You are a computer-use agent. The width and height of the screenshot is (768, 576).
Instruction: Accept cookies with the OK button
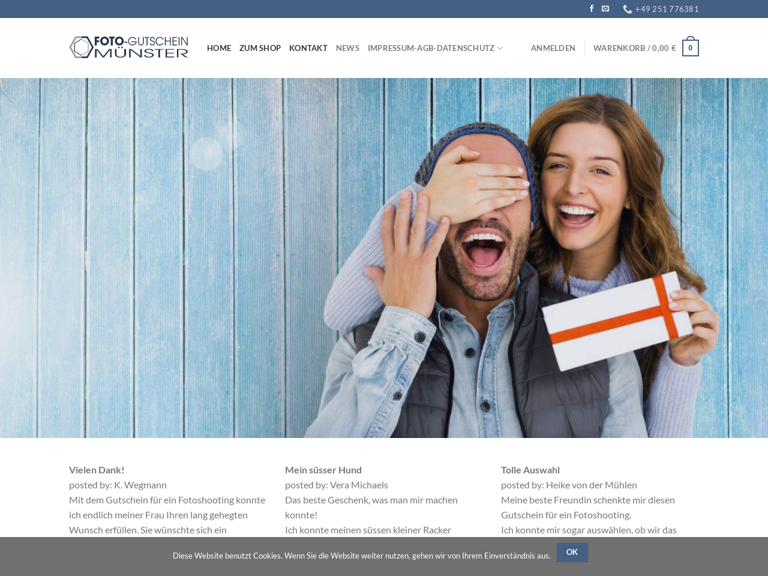572,552
